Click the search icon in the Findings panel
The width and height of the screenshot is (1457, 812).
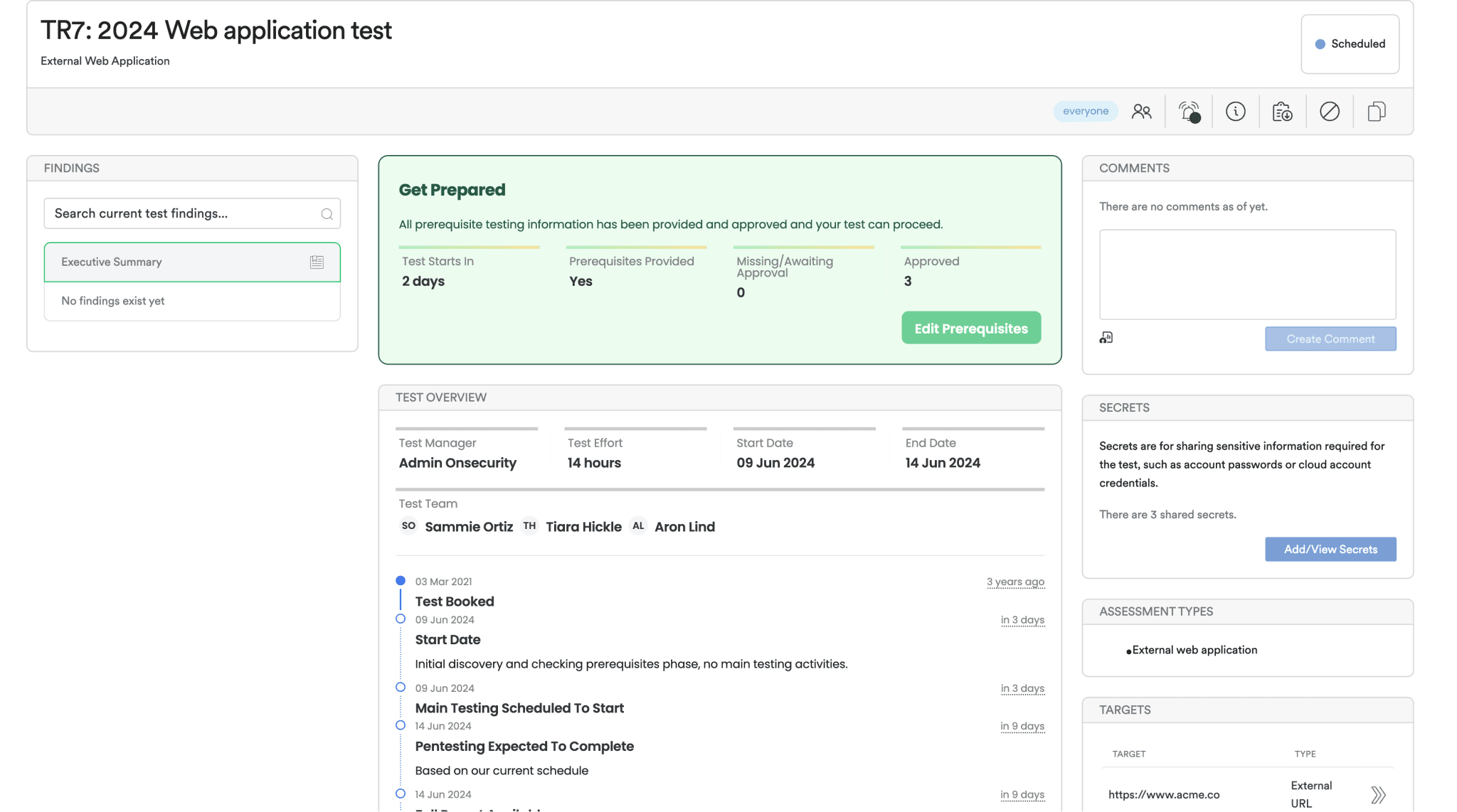[327, 213]
